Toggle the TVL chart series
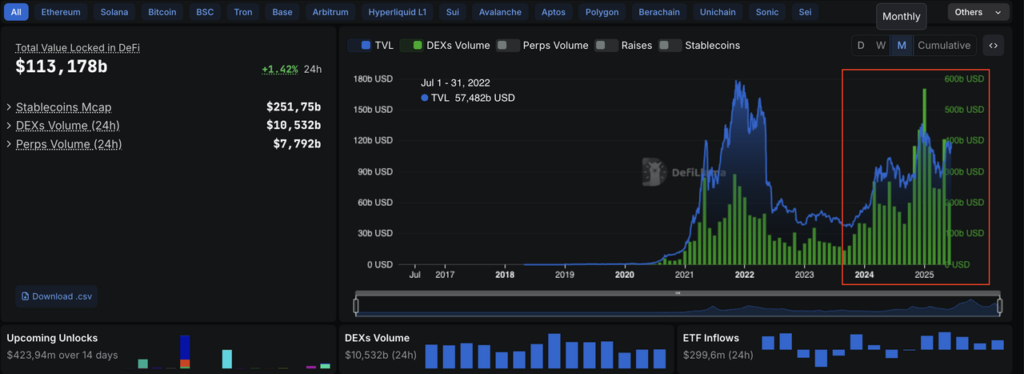Viewport: 1024px width, 374px height. pyautogui.click(x=368, y=46)
